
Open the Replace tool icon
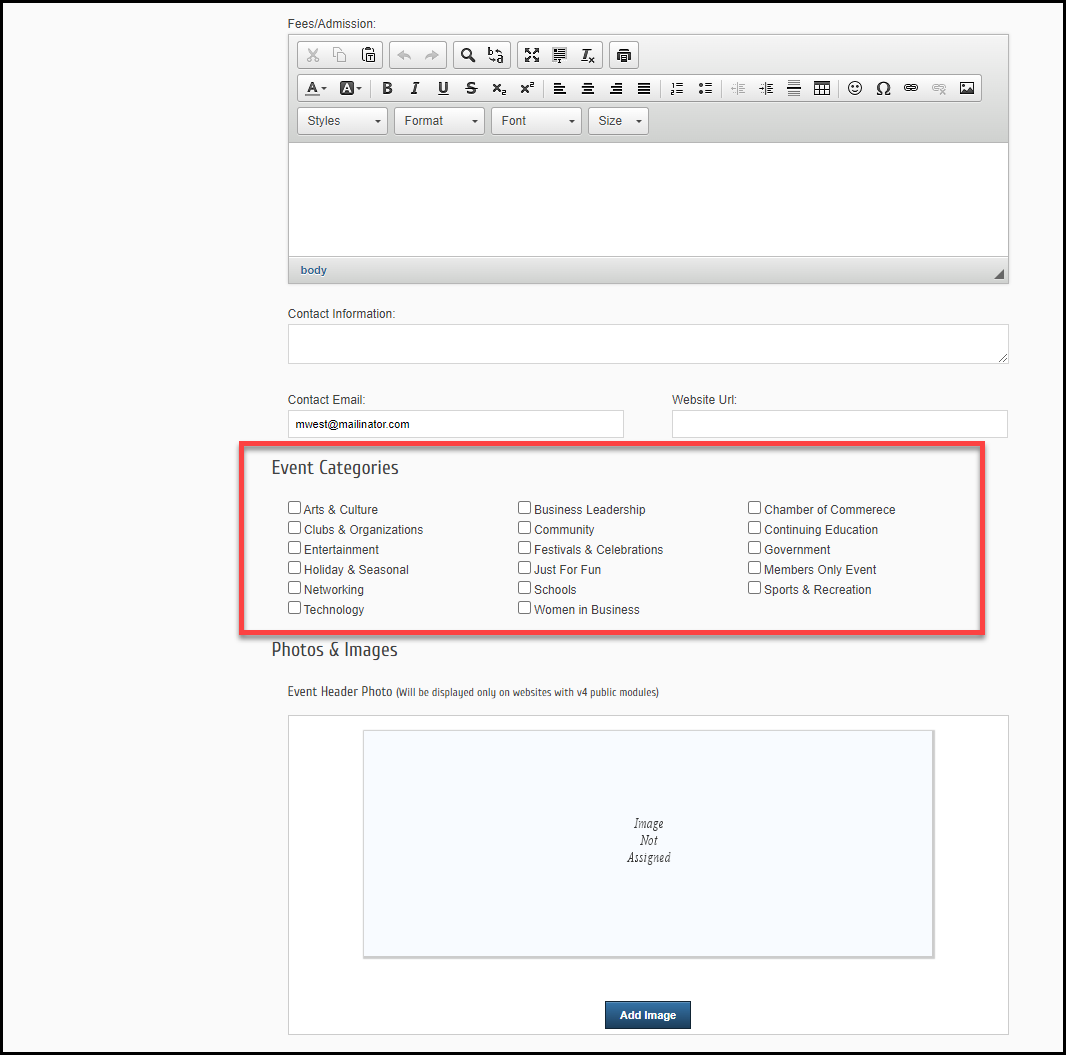496,55
